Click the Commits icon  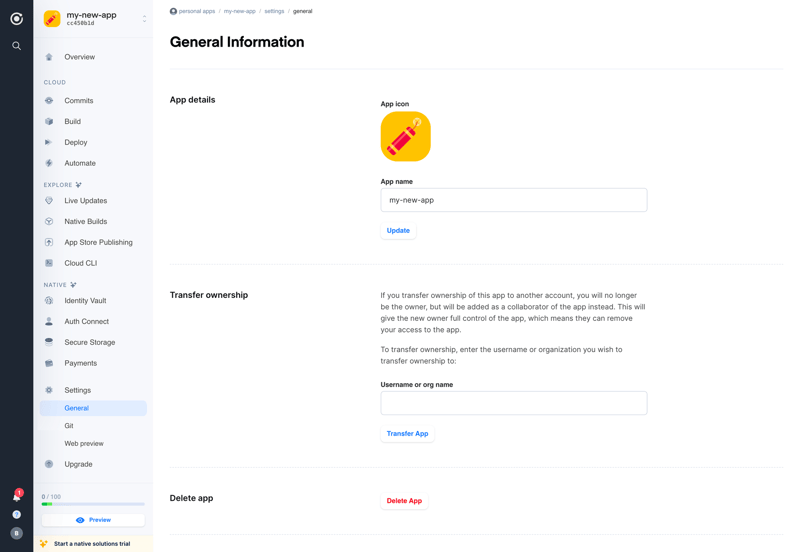[x=49, y=101]
